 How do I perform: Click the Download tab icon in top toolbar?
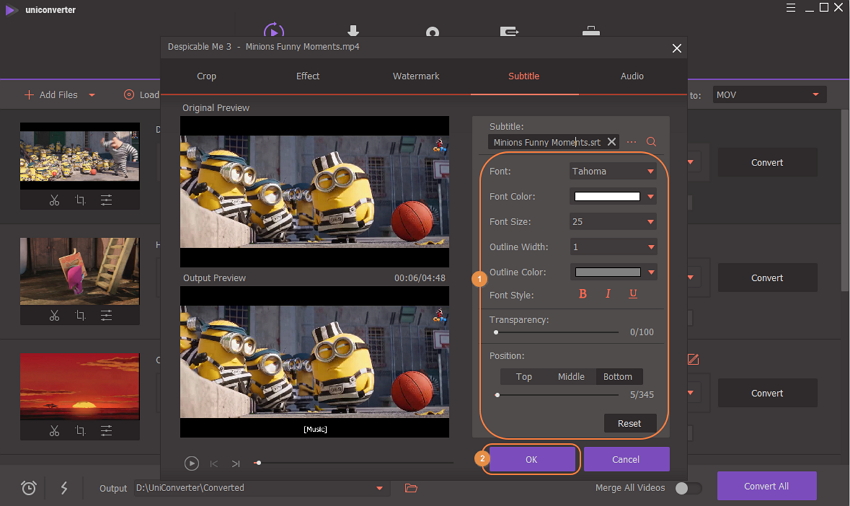pyautogui.click(x=353, y=30)
